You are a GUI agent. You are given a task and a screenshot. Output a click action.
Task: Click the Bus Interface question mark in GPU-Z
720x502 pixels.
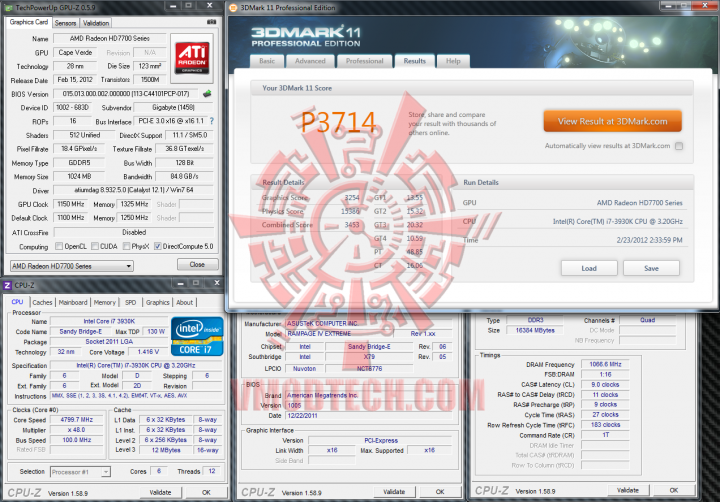212,121
